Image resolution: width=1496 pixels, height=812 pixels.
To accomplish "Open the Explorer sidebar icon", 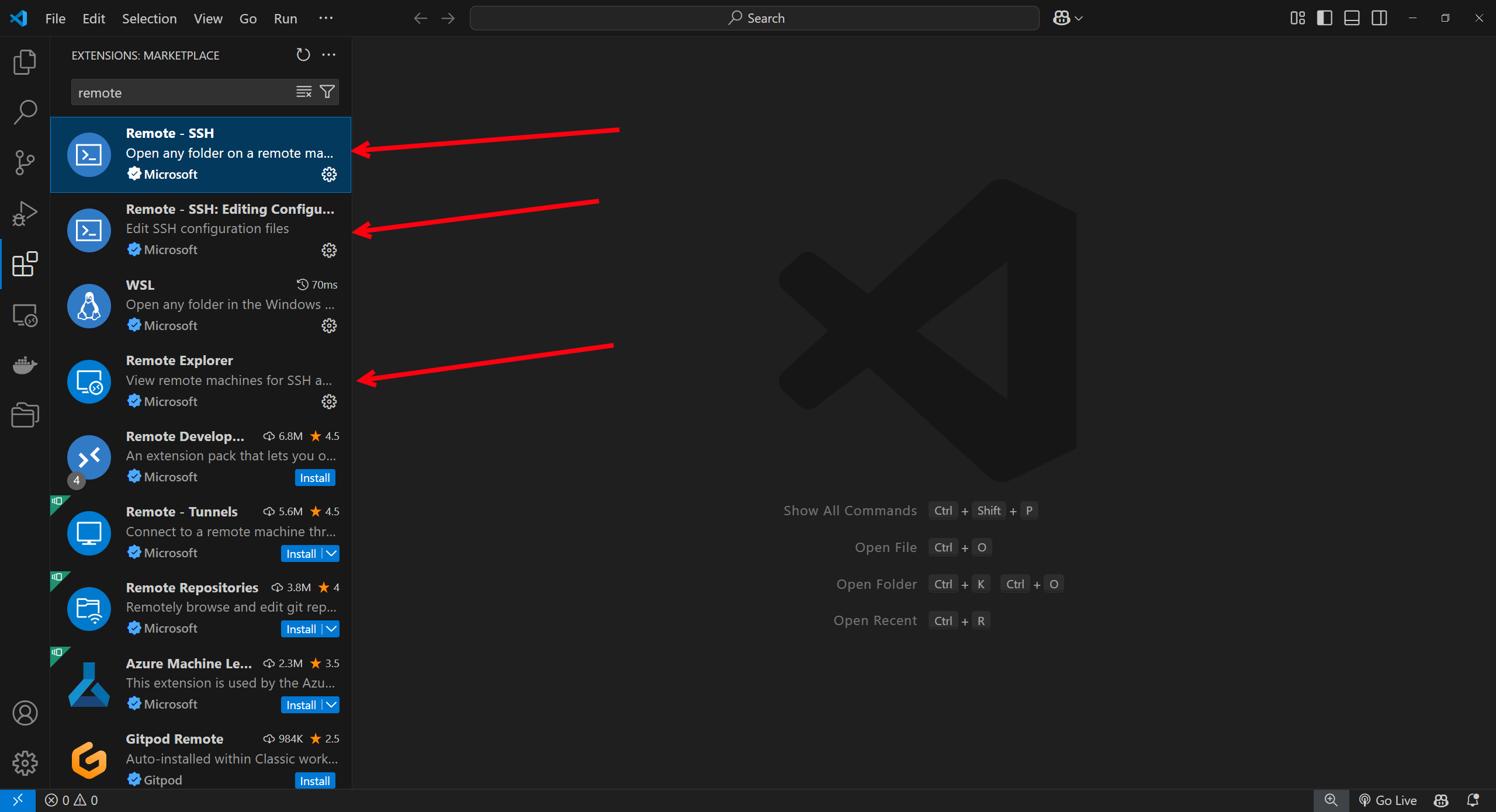I will [x=25, y=62].
